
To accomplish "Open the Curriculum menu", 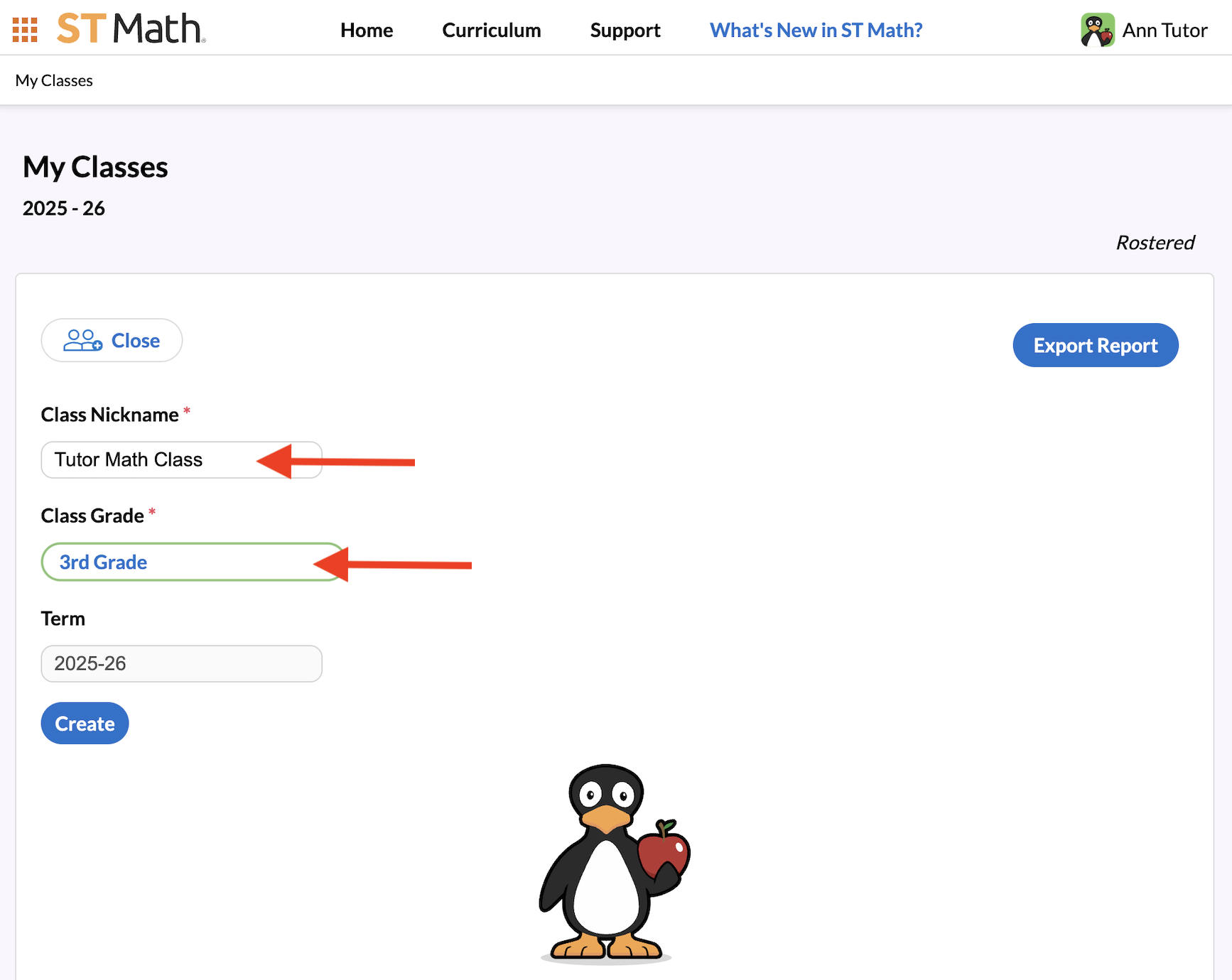I will (491, 30).
